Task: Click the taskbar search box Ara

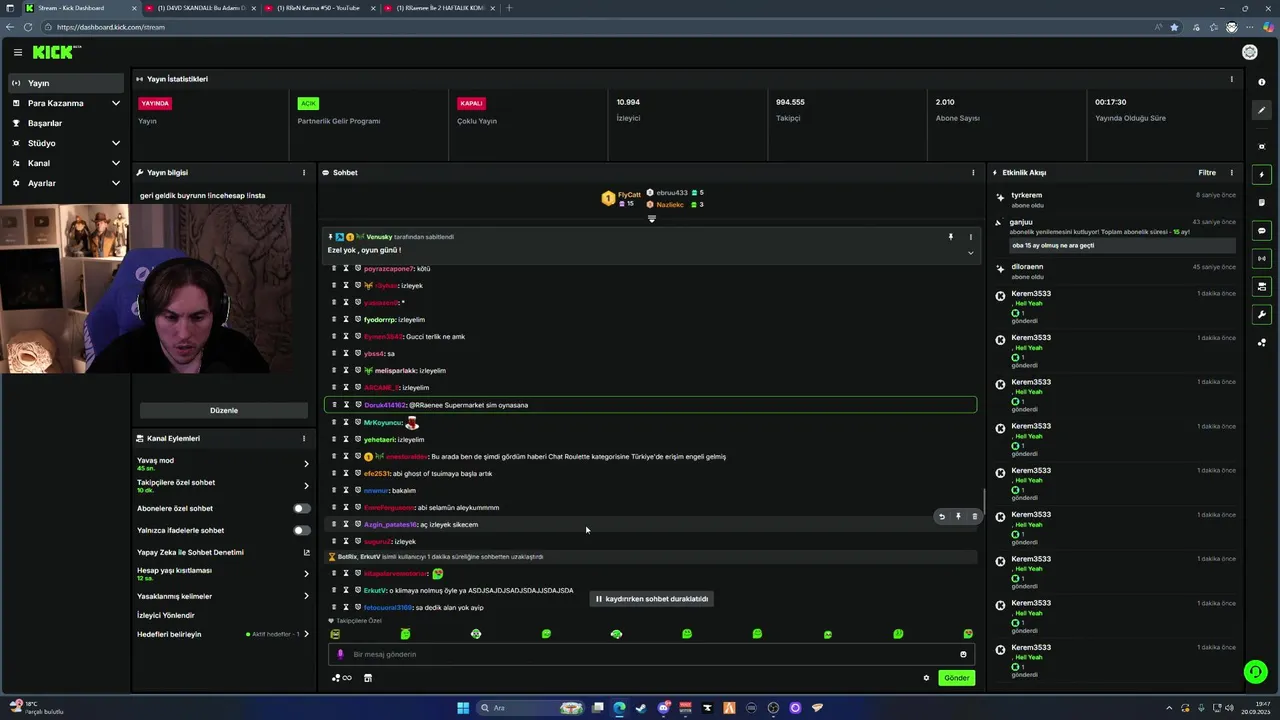Action: [x=530, y=708]
